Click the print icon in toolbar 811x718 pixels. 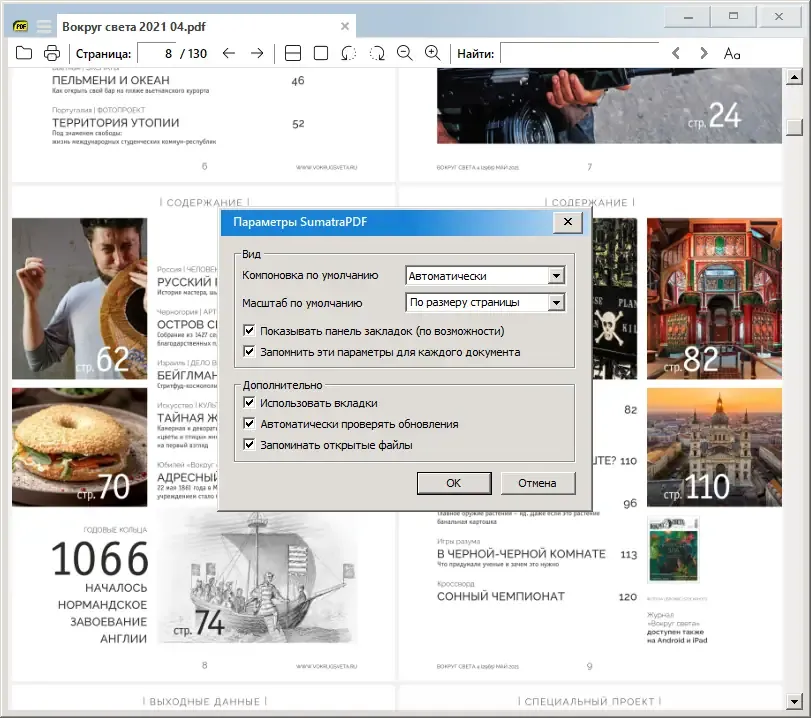[x=52, y=53]
